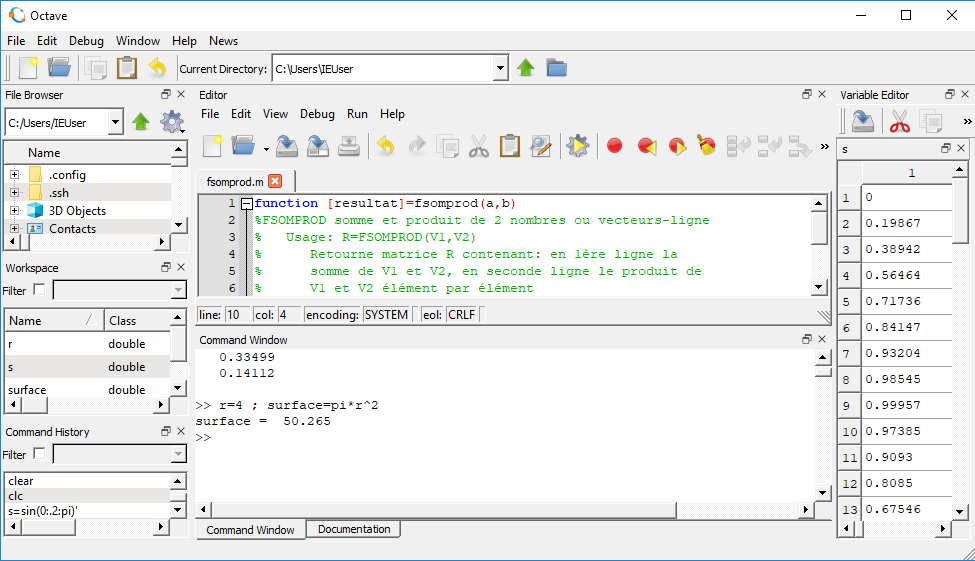Collapse function code fold at line 1
The width and height of the screenshot is (975, 561).
click(x=247, y=203)
